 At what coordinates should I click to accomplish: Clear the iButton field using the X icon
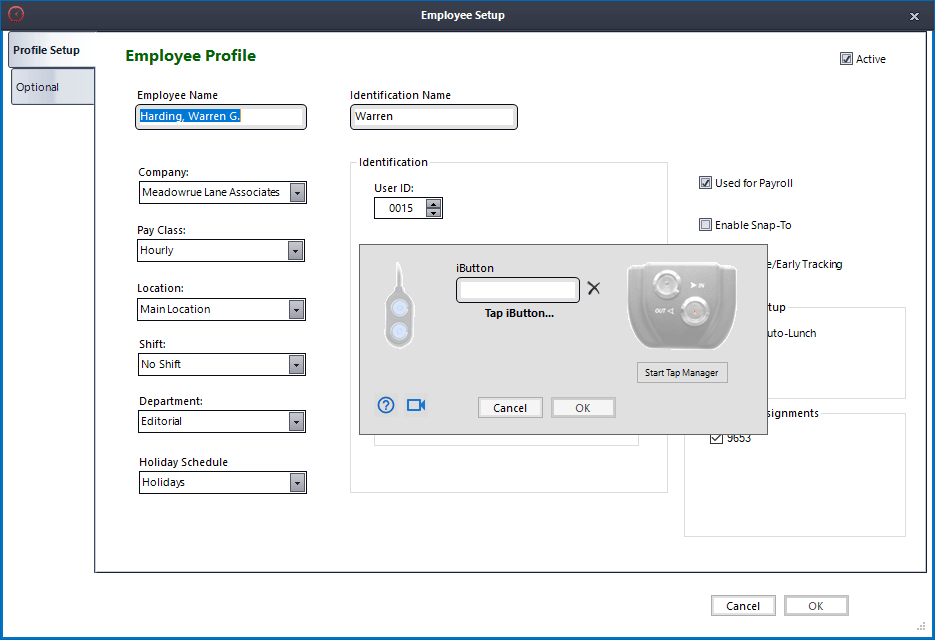(x=594, y=289)
